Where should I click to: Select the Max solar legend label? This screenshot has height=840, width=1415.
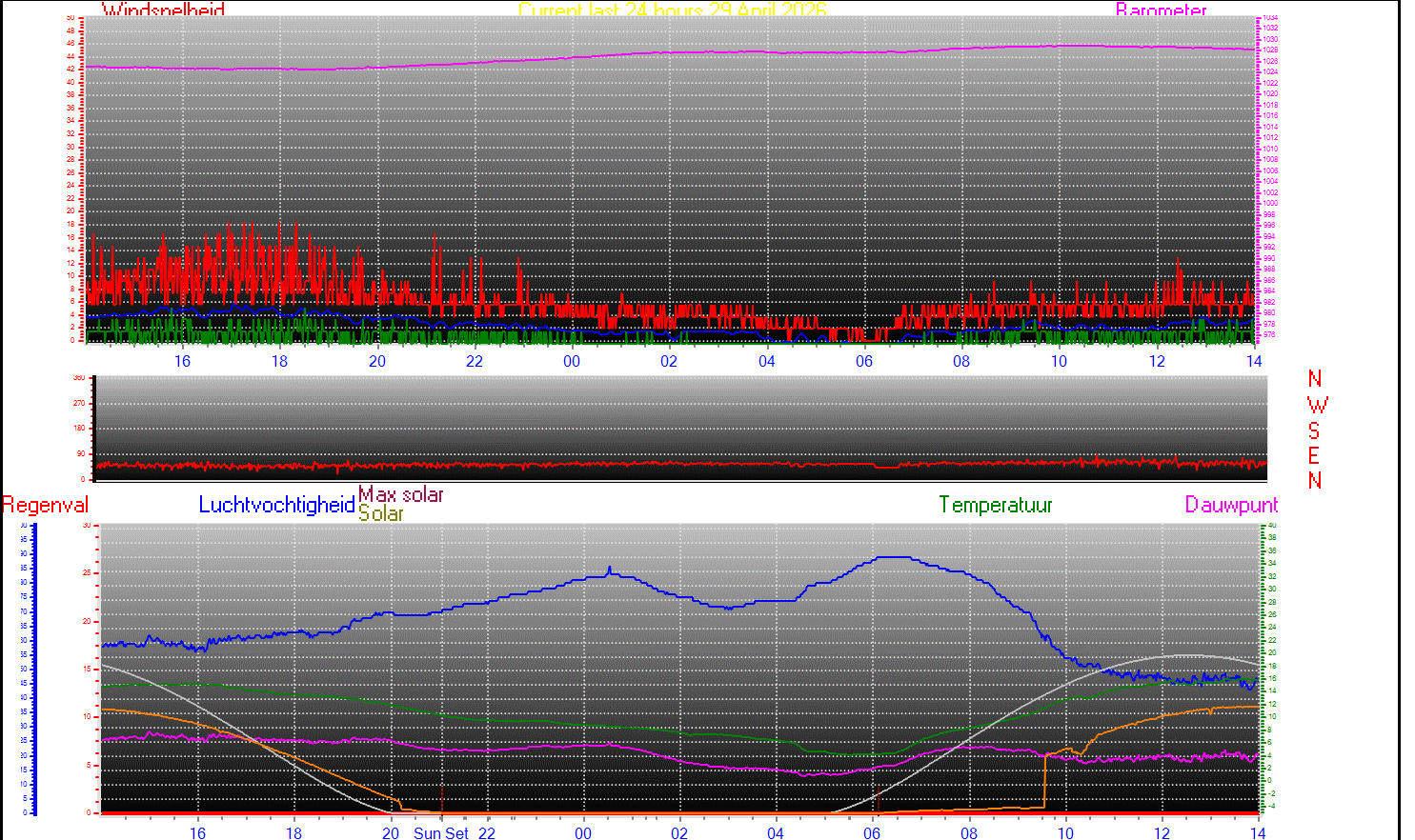(400, 494)
